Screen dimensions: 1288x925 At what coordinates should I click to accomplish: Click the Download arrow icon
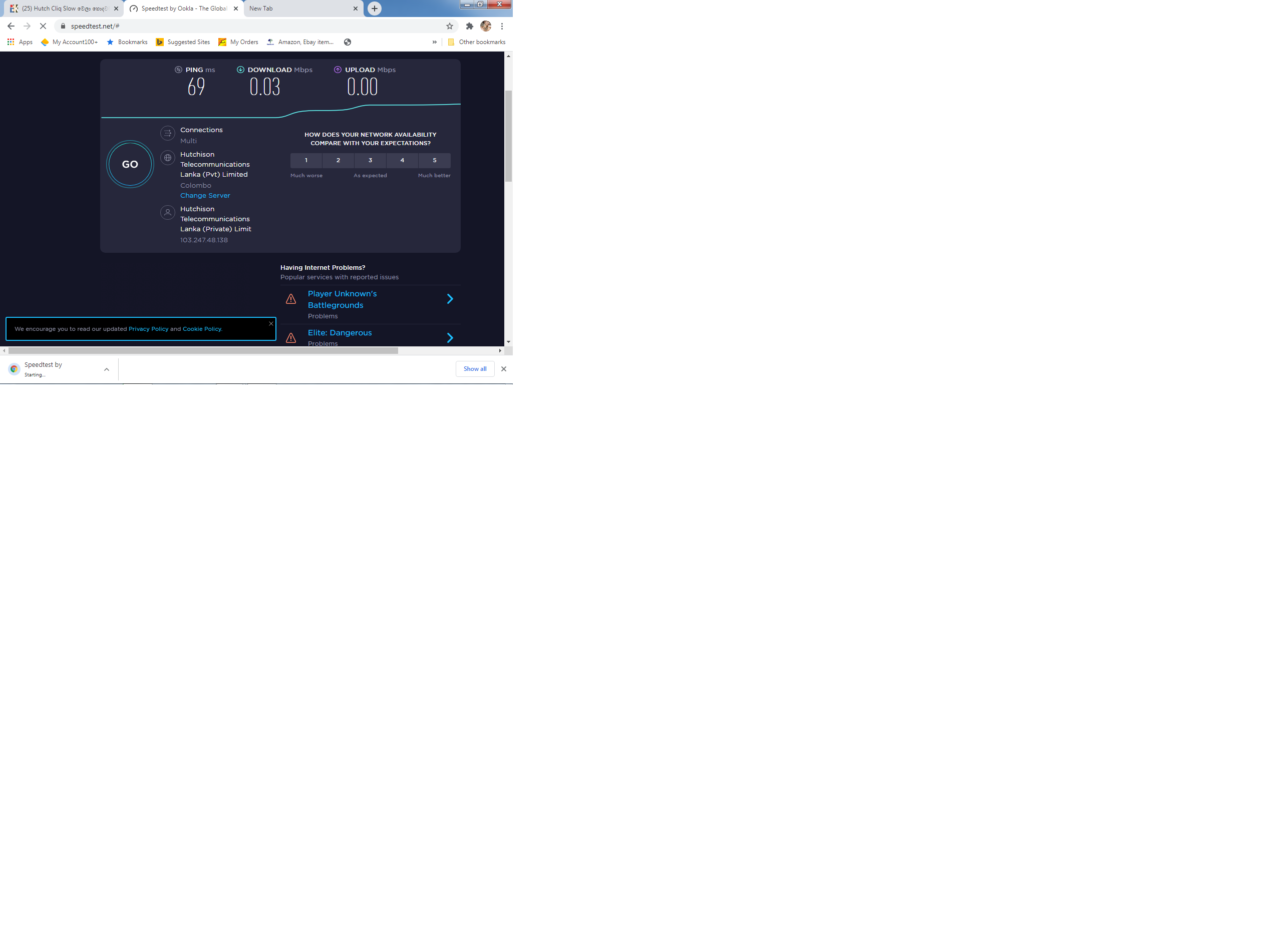tap(240, 70)
